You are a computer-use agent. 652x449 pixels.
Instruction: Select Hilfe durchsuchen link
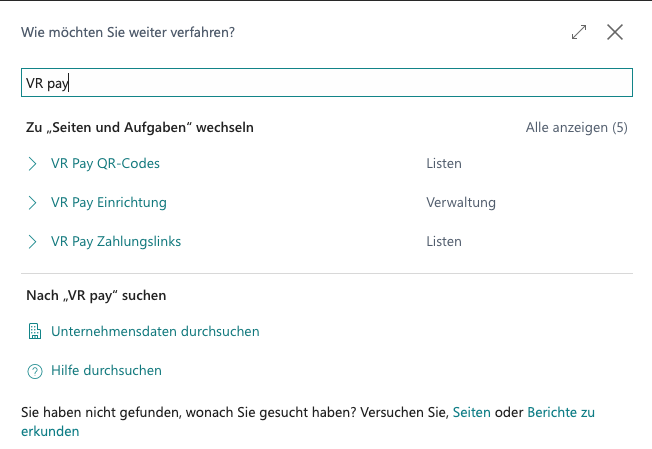[106, 370]
